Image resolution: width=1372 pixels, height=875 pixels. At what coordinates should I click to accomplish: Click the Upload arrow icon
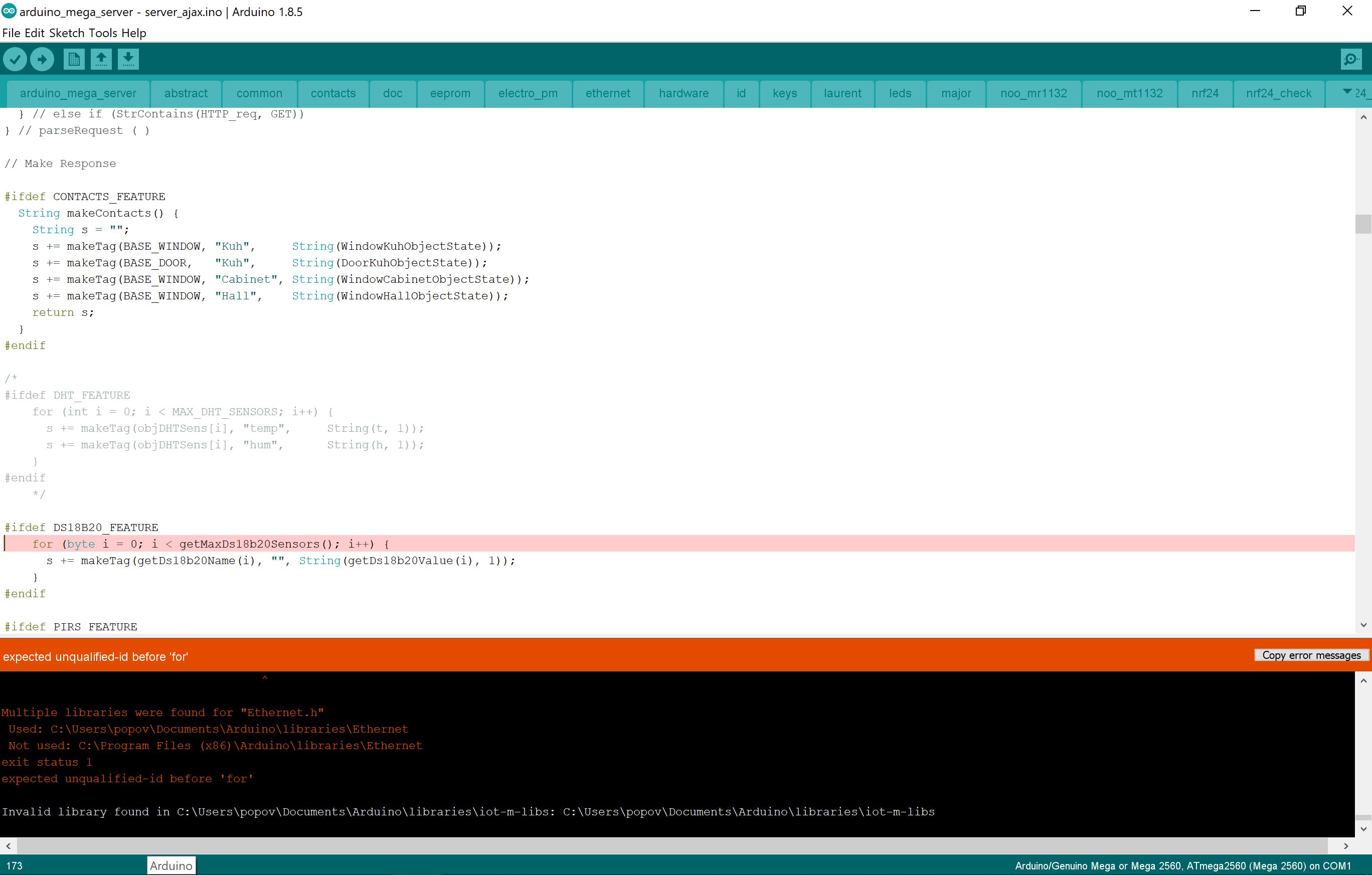pyautogui.click(x=42, y=59)
